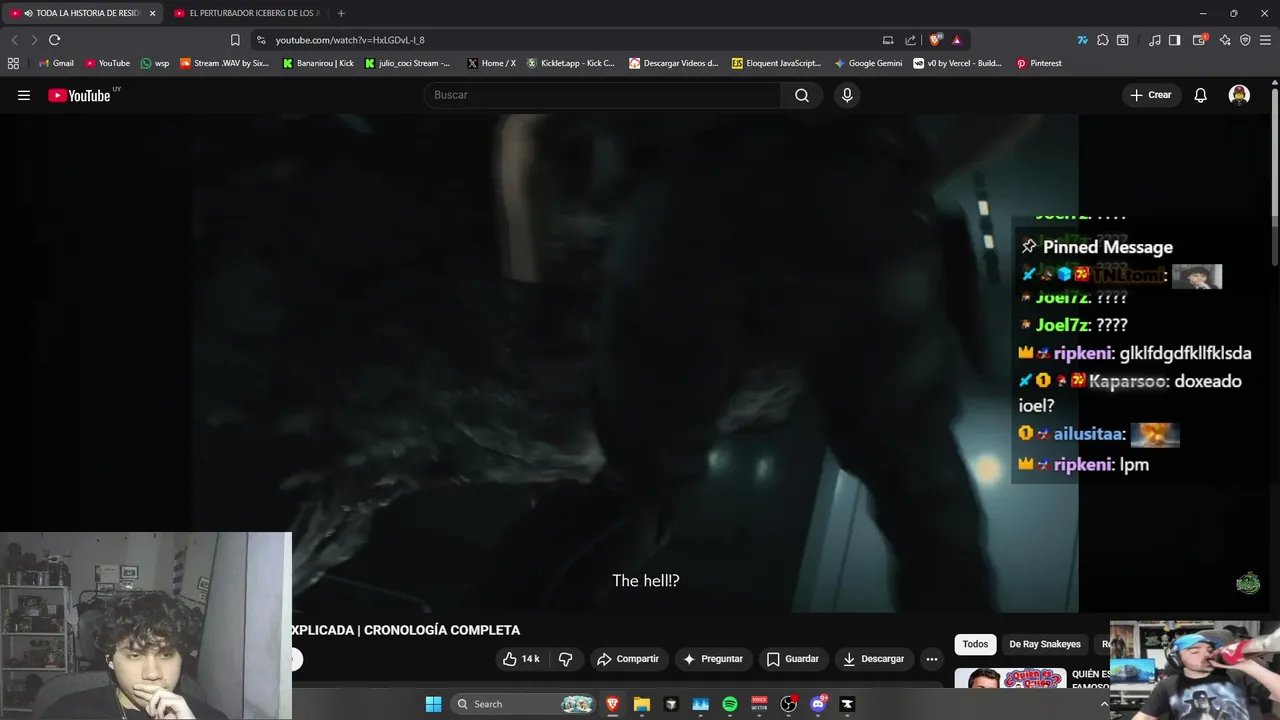Start voice search with the microphone icon

click(x=847, y=95)
